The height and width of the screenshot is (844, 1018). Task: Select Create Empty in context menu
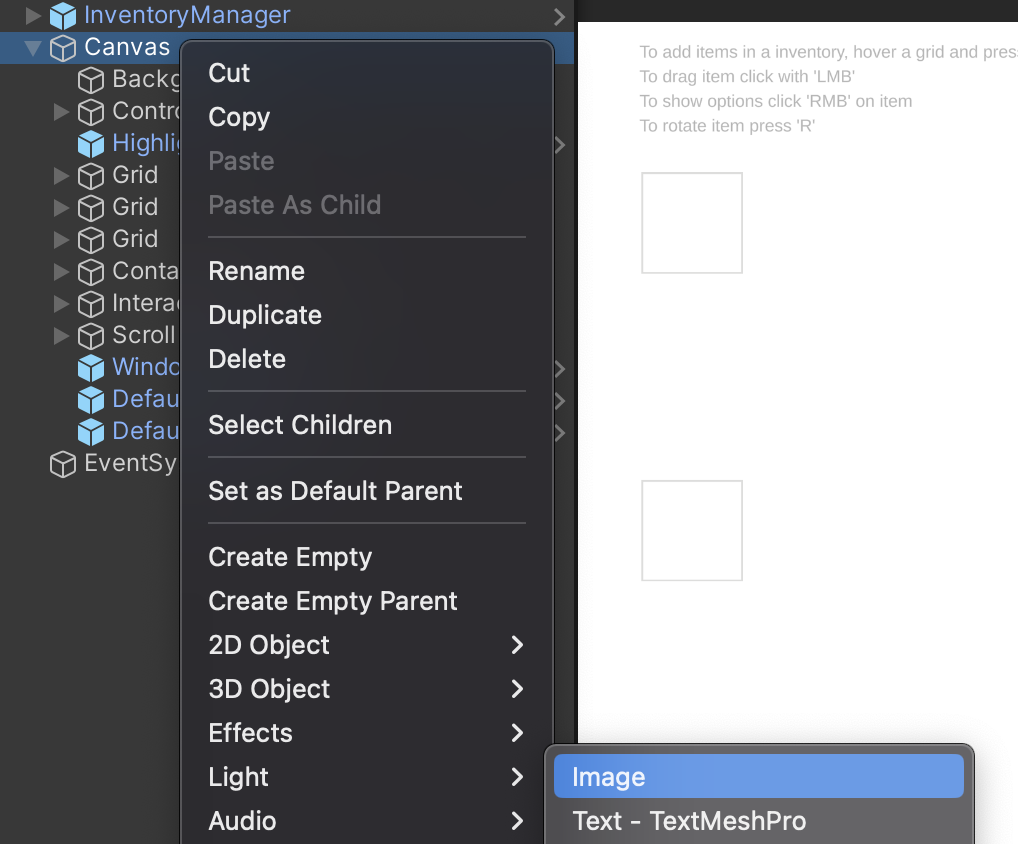click(x=290, y=557)
